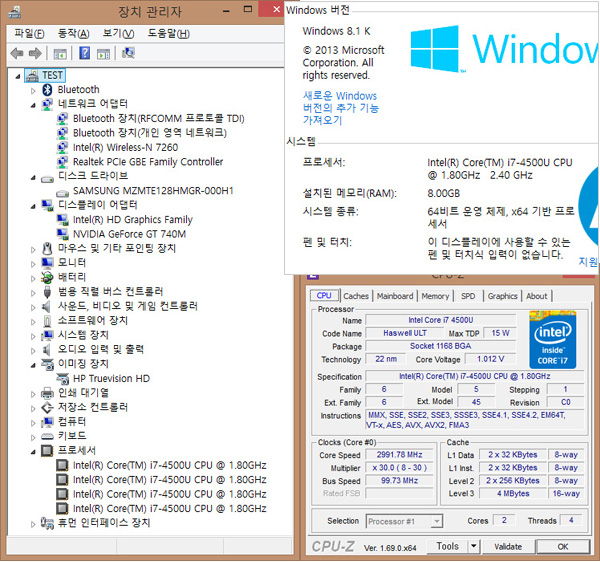Click the Core Speed value 2991.78 MHz
This screenshot has height=562, width=600.
point(399,454)
